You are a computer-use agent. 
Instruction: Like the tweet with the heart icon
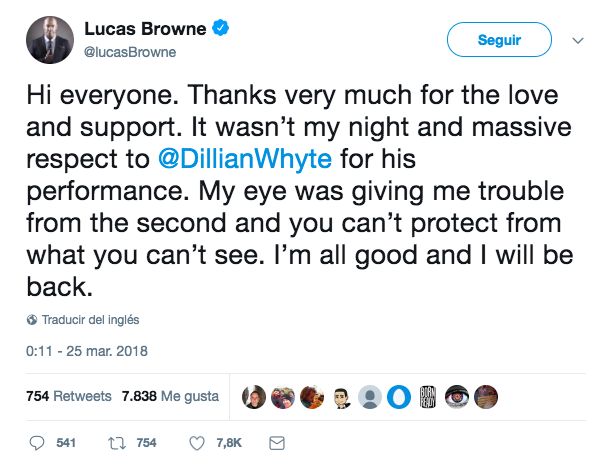(x=197, y=442)
